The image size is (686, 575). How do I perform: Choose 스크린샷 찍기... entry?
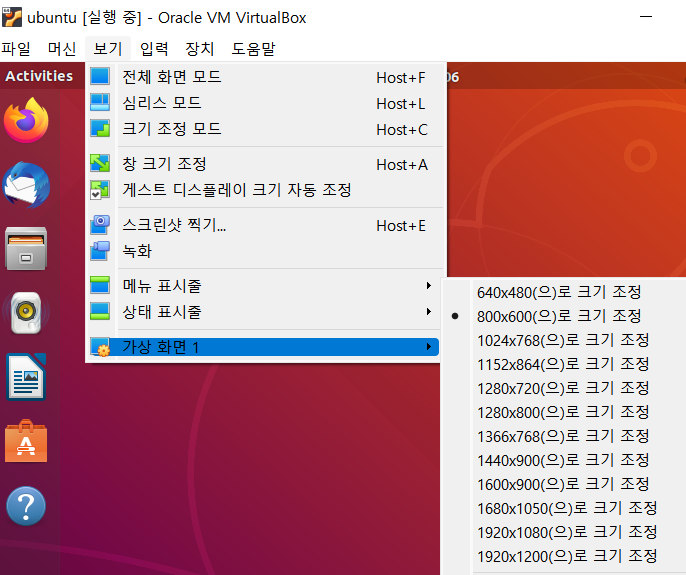point(266,225)
